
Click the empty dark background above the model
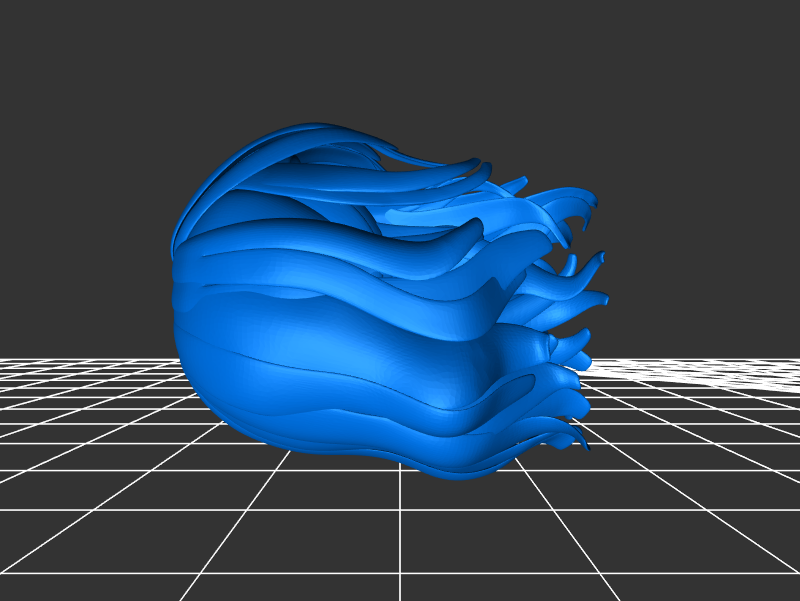coord(400,60)
